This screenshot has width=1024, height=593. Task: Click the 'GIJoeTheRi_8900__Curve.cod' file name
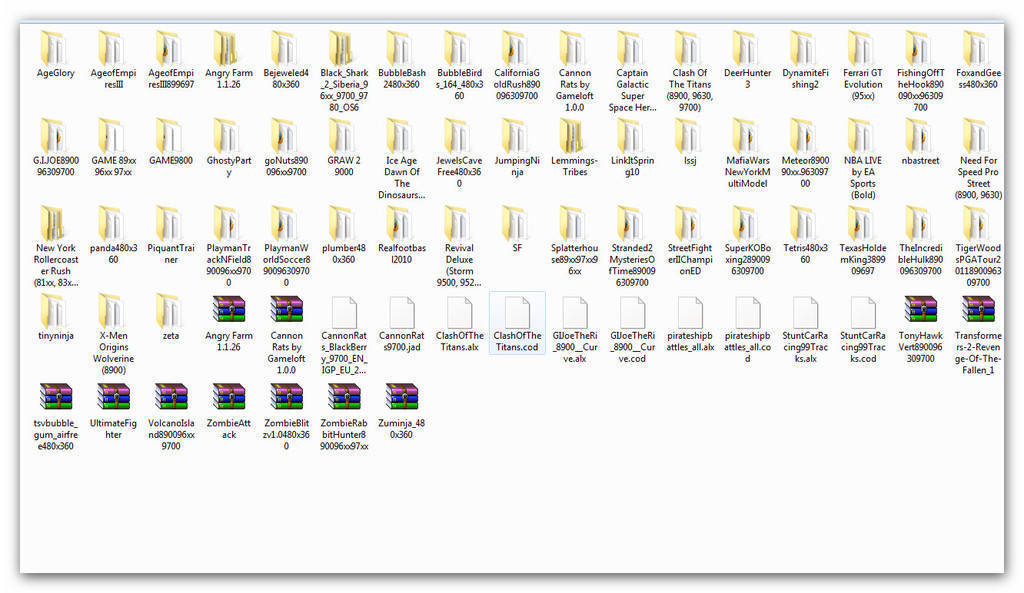point(632,347)
